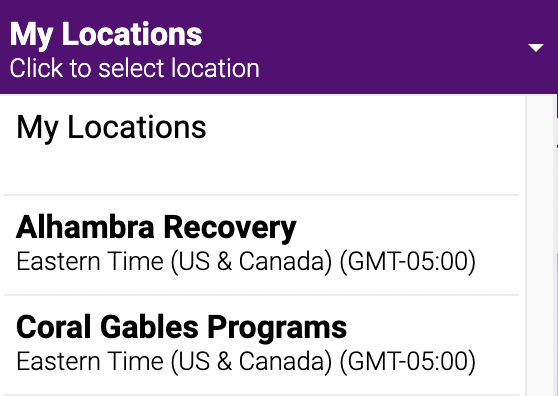Click the '(US & Canada)' text of Coral Gables entry
Screen dimensions: 558x396
[251, 362]
